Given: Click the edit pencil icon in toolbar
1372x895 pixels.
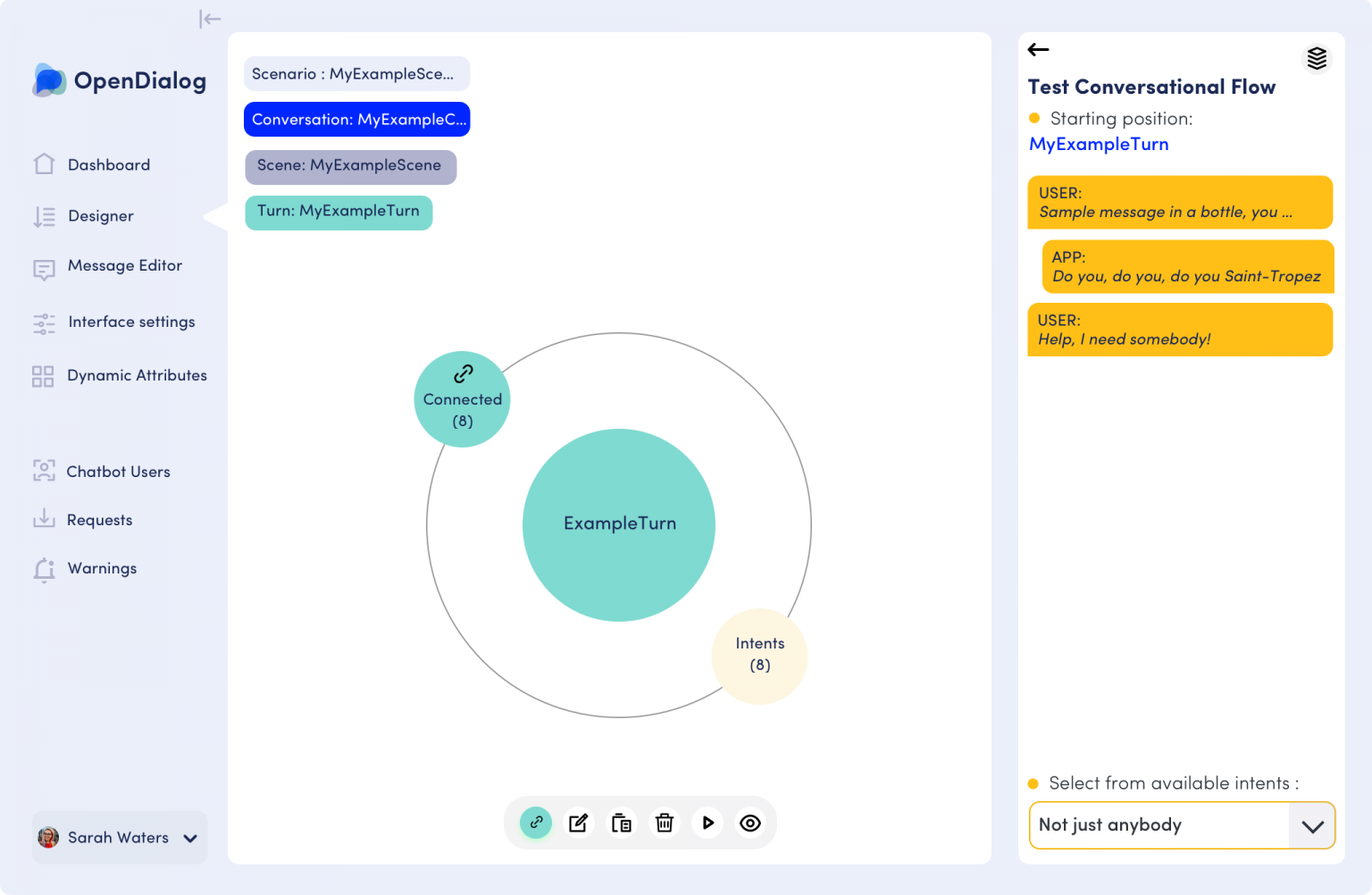Looking at the screenshot, I should tap(579, 823).
